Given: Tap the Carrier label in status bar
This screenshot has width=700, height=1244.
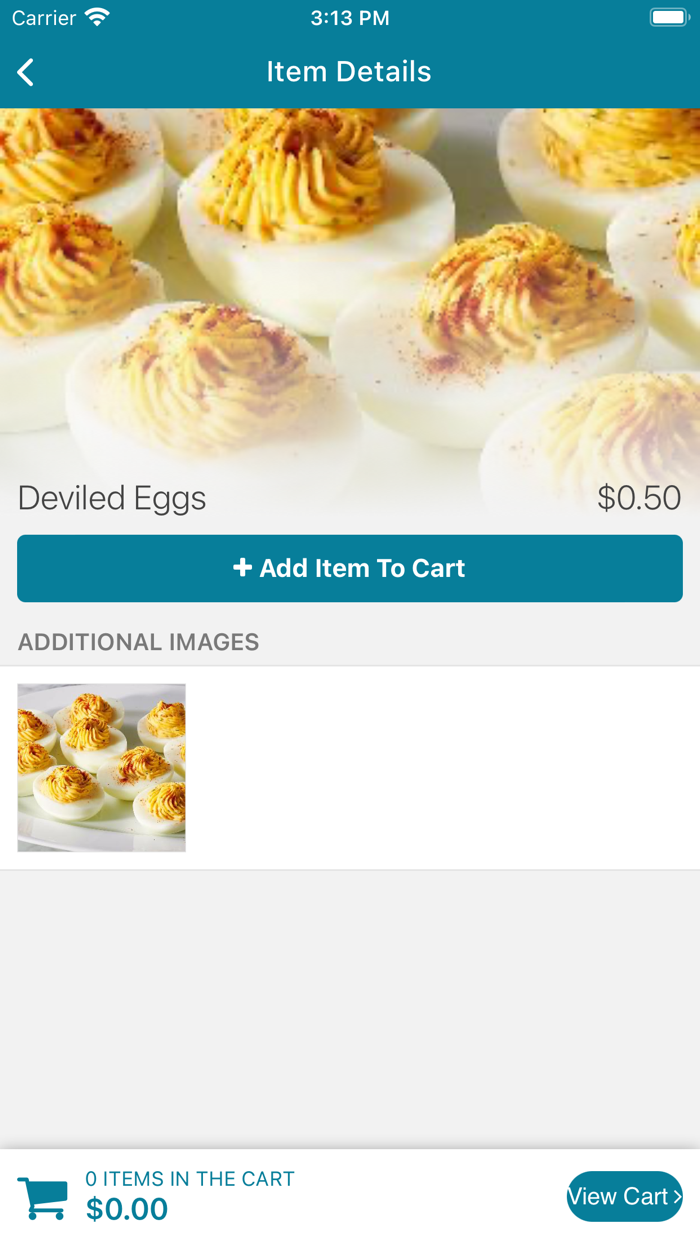Looking at the screenshot, I should (44, 18).
